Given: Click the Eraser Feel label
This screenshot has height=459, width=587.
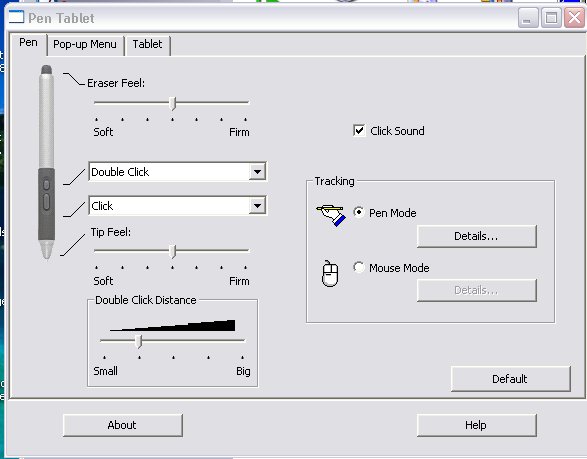Looking at the screenshot, I should tap(116, 83).
